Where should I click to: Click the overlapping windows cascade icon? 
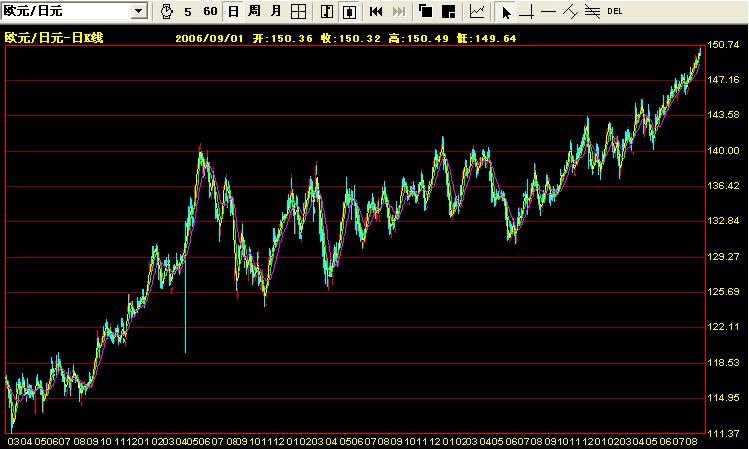click(425, 11)
